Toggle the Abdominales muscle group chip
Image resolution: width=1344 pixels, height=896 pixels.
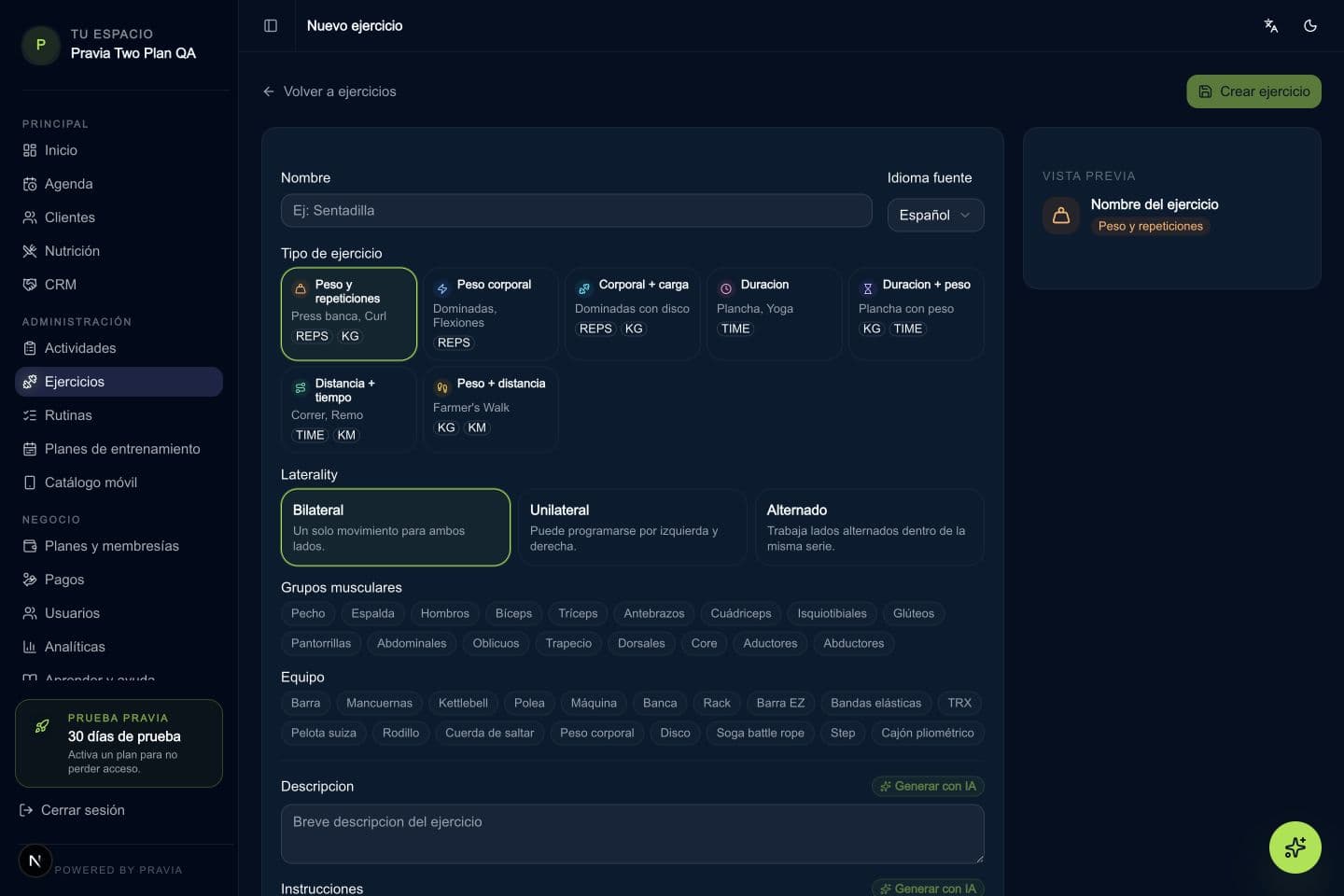click(412, 643)
